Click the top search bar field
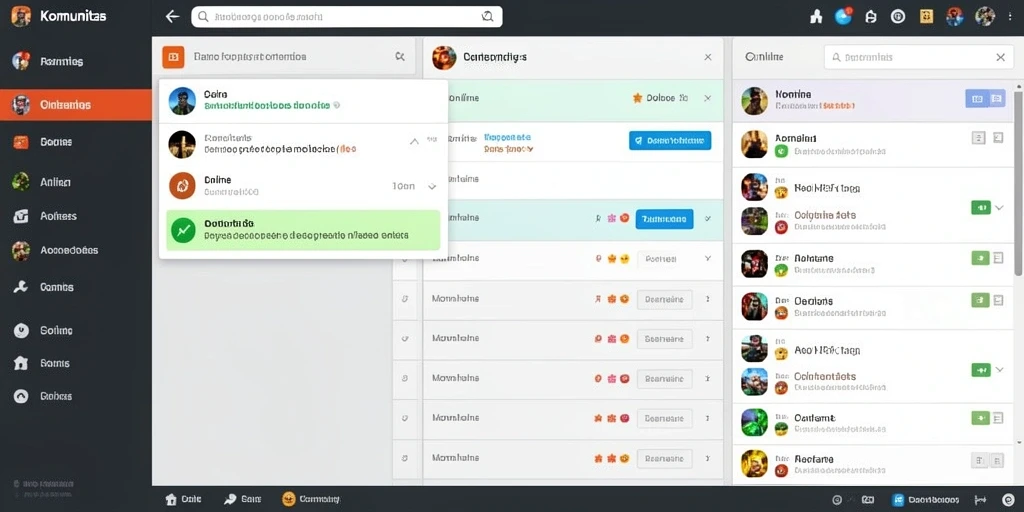The width and height of the screenshot is (1024, 512). (347, 17)
